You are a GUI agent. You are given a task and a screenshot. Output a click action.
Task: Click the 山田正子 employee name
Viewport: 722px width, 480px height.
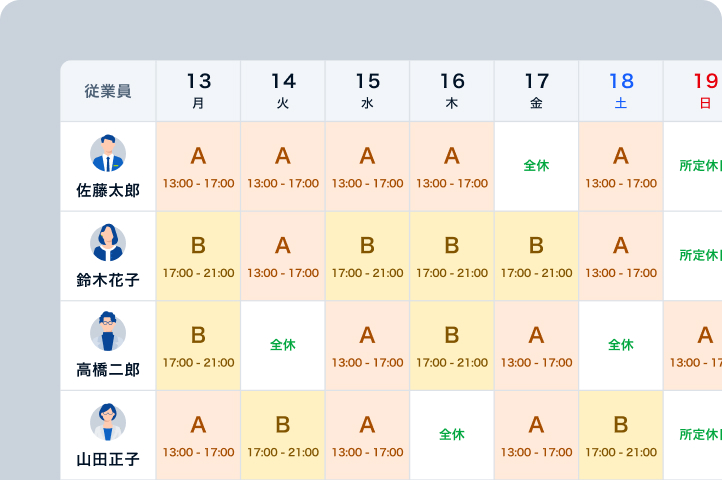108,460
